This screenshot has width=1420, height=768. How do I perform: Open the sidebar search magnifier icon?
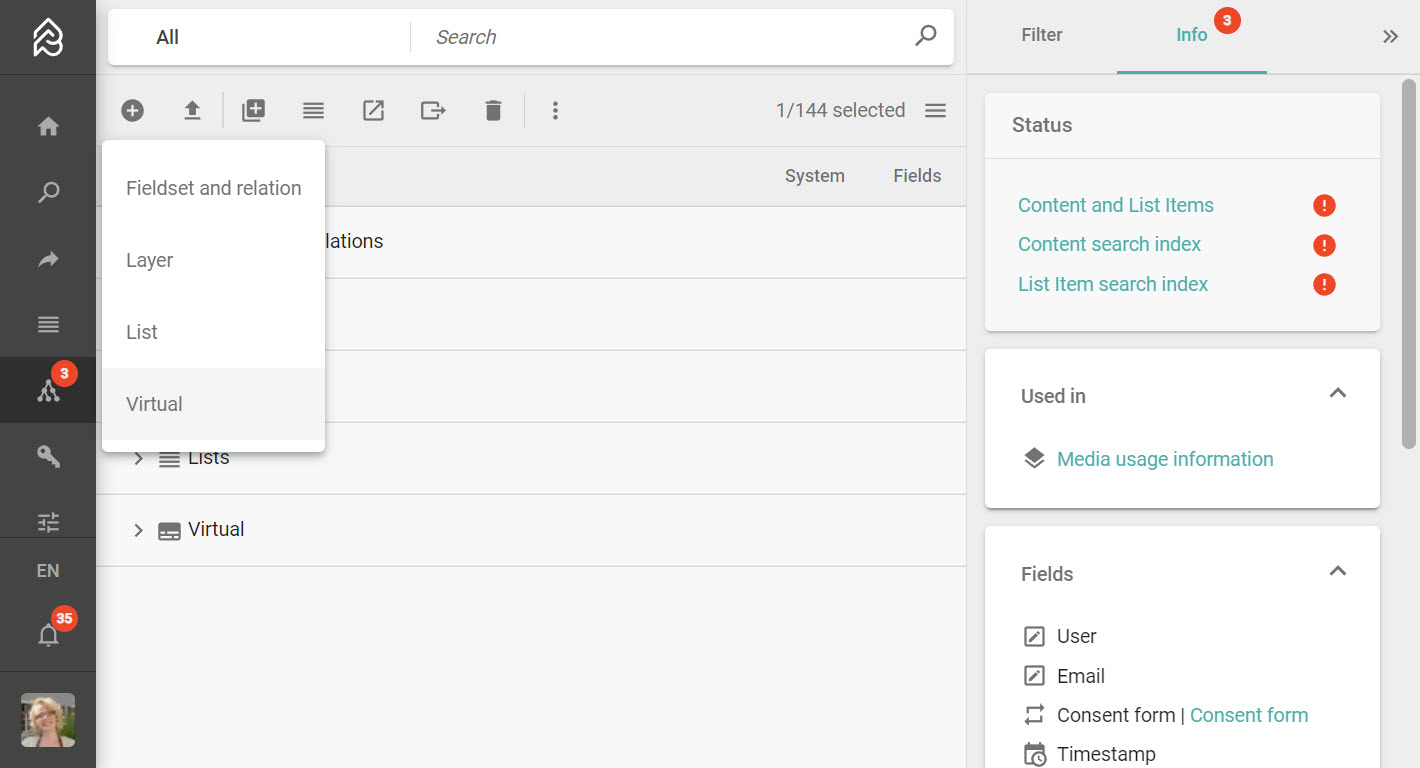48,193
